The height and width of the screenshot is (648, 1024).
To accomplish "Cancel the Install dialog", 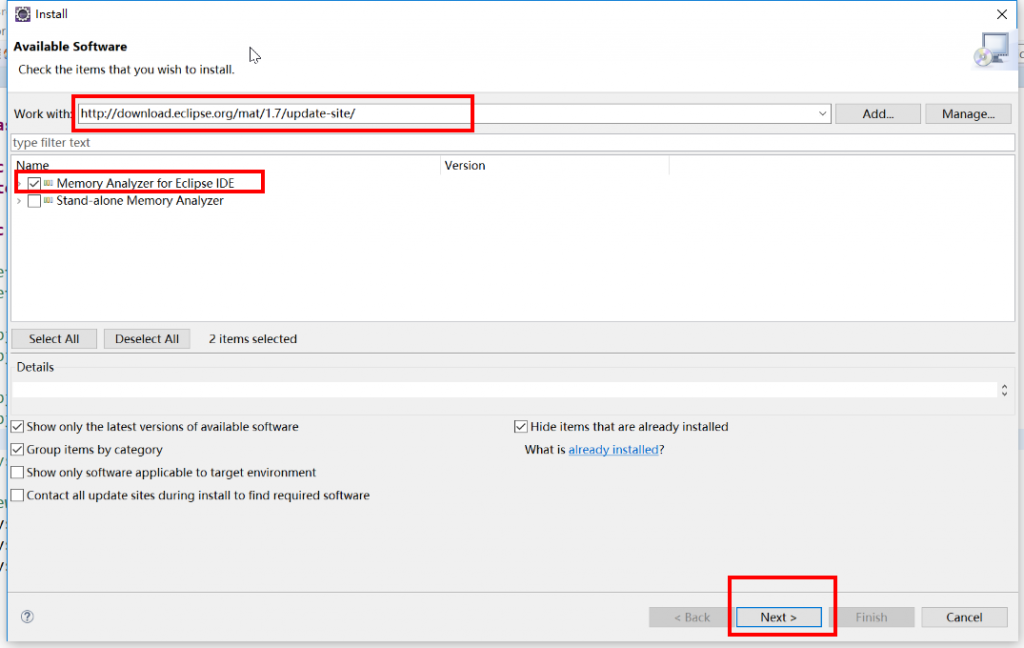I will coord(964,617).
